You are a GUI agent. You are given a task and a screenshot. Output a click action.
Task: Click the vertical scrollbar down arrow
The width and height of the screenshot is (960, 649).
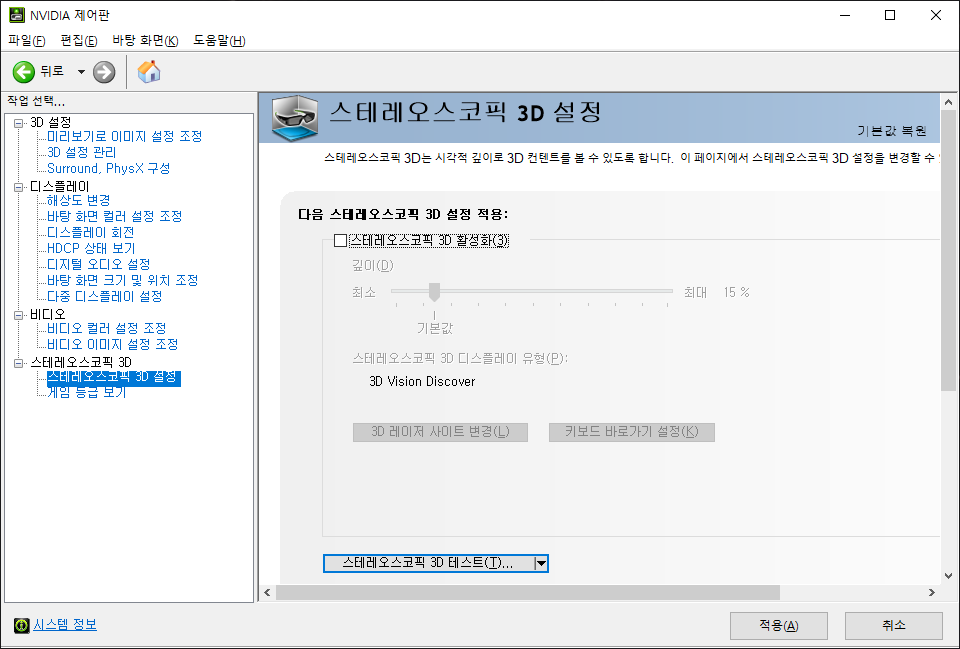click(948, 576)
